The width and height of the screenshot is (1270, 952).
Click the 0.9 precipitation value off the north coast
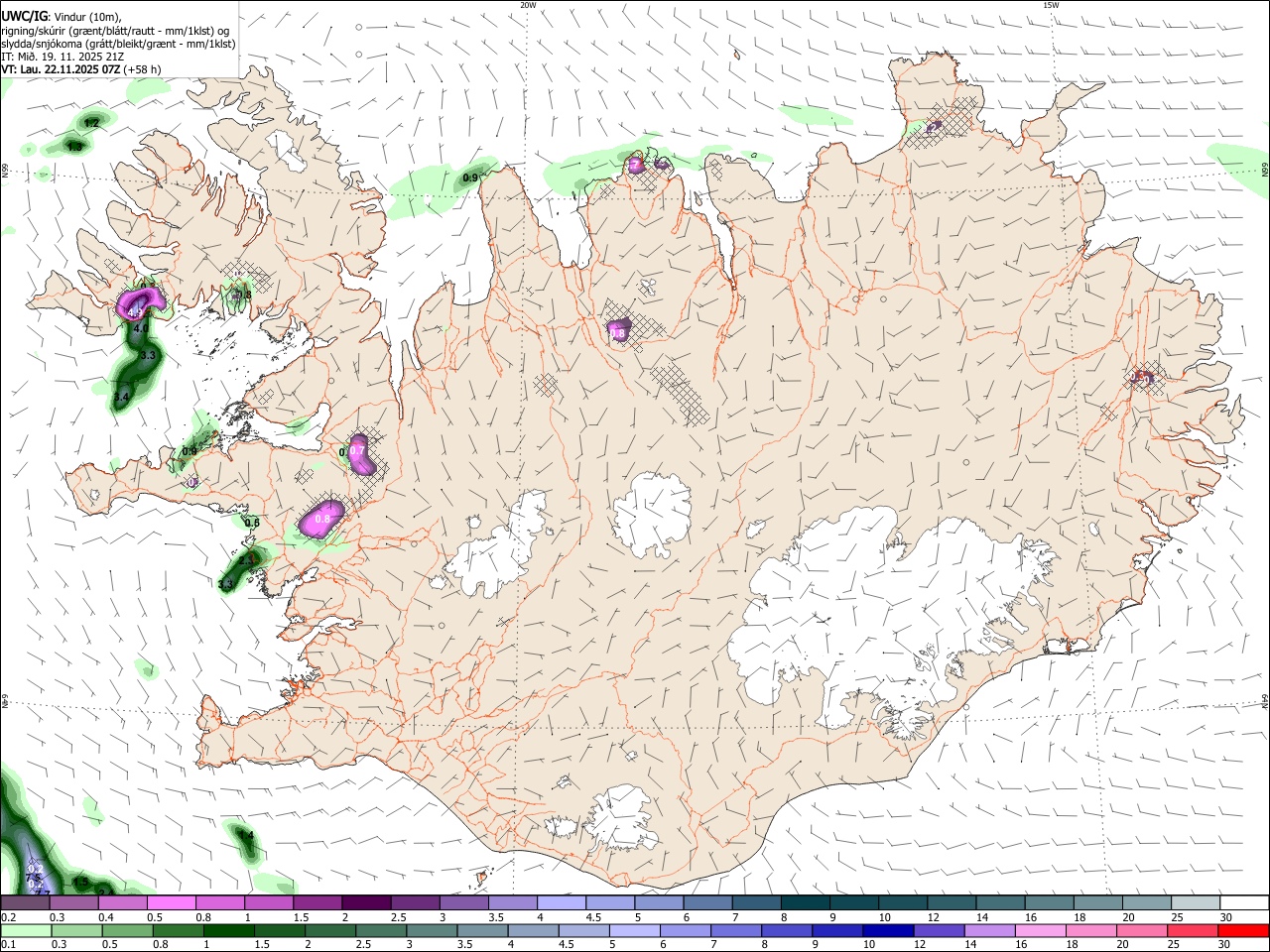(471, 178)
